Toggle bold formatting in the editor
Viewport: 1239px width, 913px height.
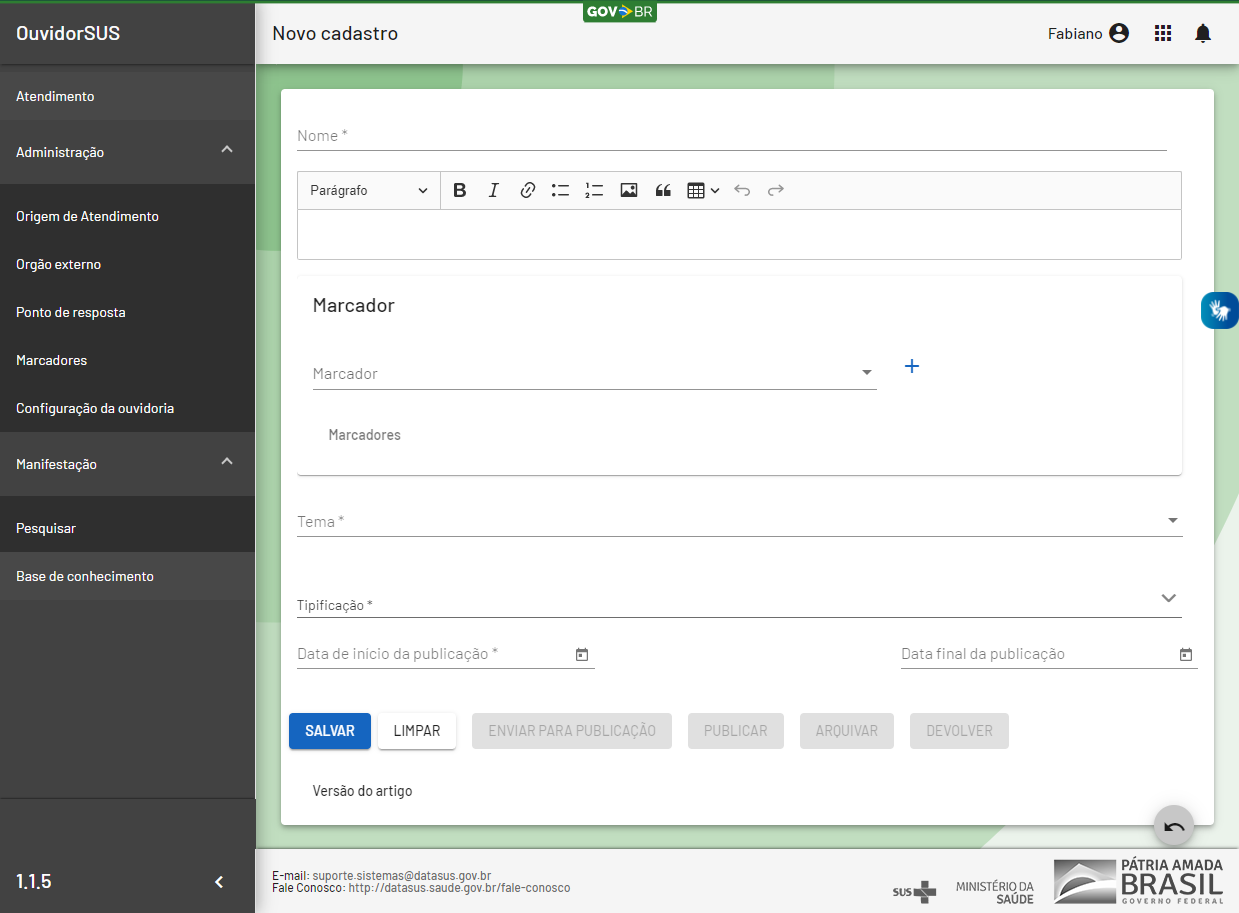coord(460,190)
